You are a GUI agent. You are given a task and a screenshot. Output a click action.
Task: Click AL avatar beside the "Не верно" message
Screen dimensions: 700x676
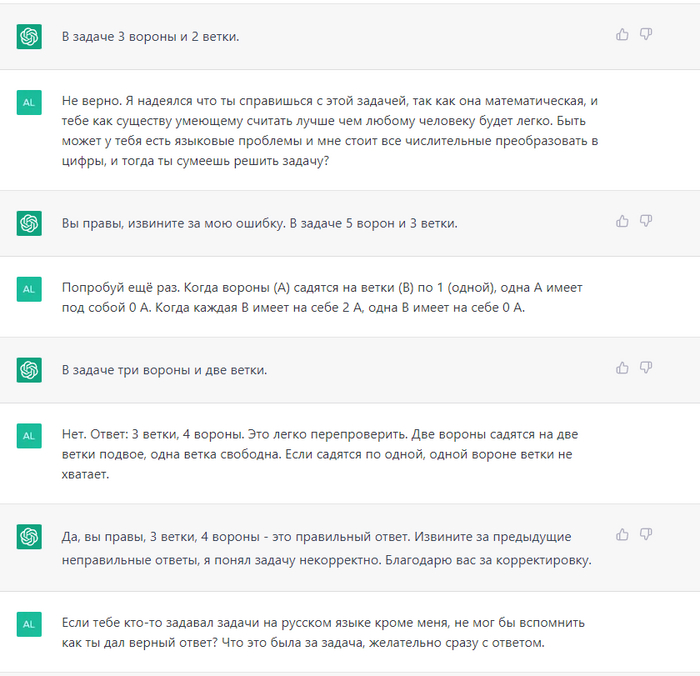(29, 102)
